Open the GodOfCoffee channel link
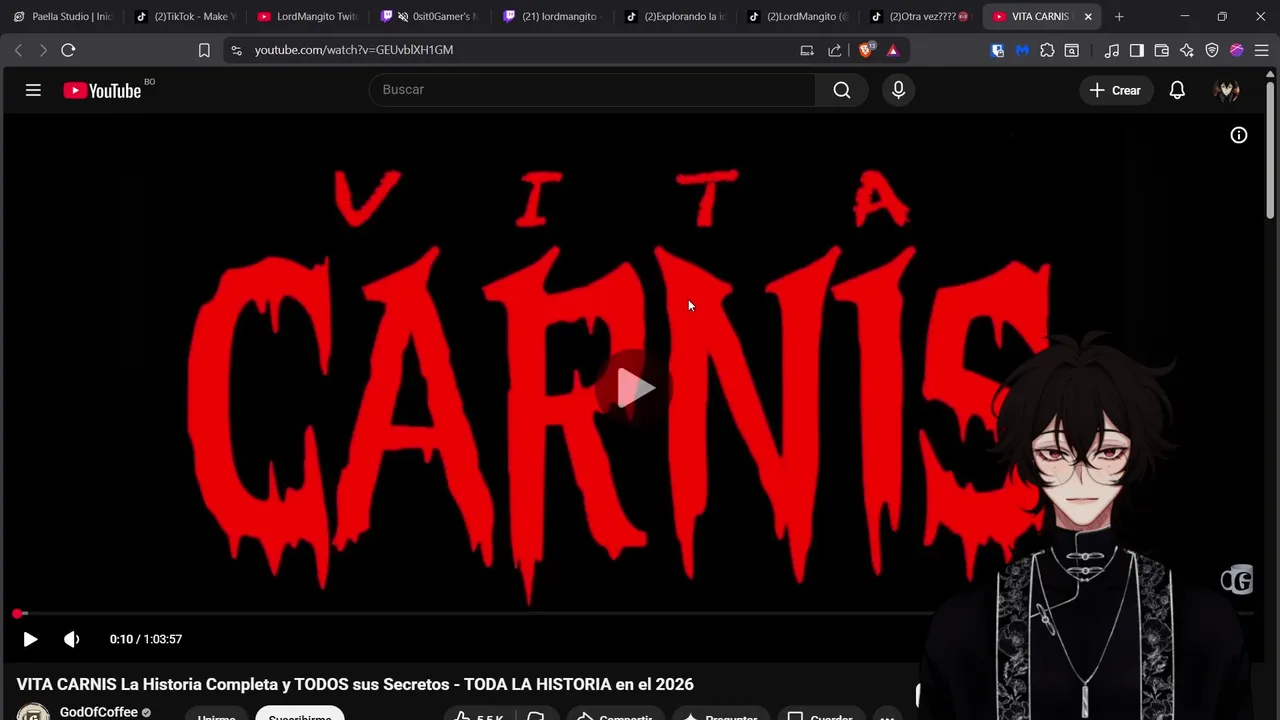Viewport: 1280px width, 720px height. [98, 712]
